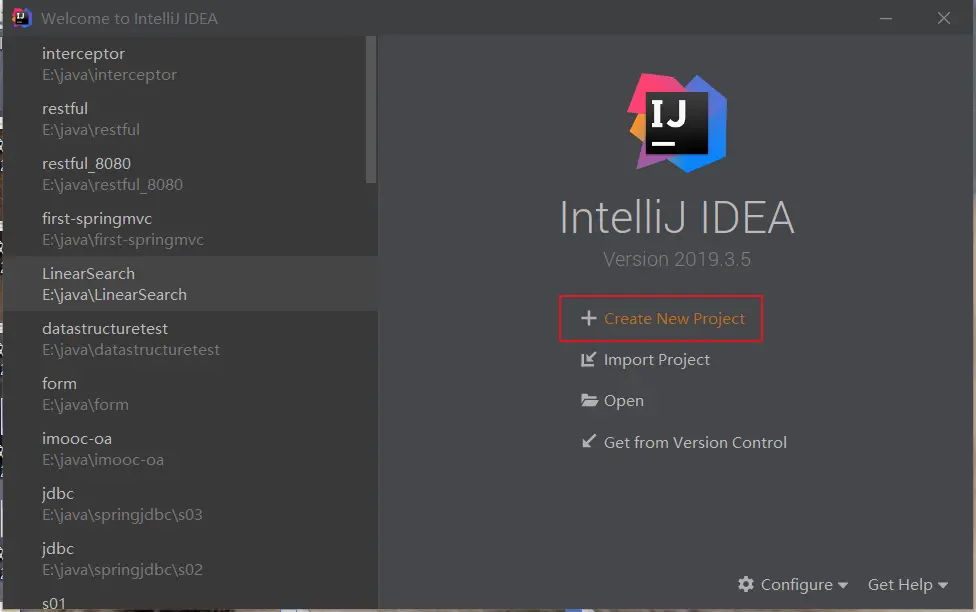Click the Import Project arrow icon
Image resolution: width=976 pixels, height=612 pixels.
coord(589,360)
